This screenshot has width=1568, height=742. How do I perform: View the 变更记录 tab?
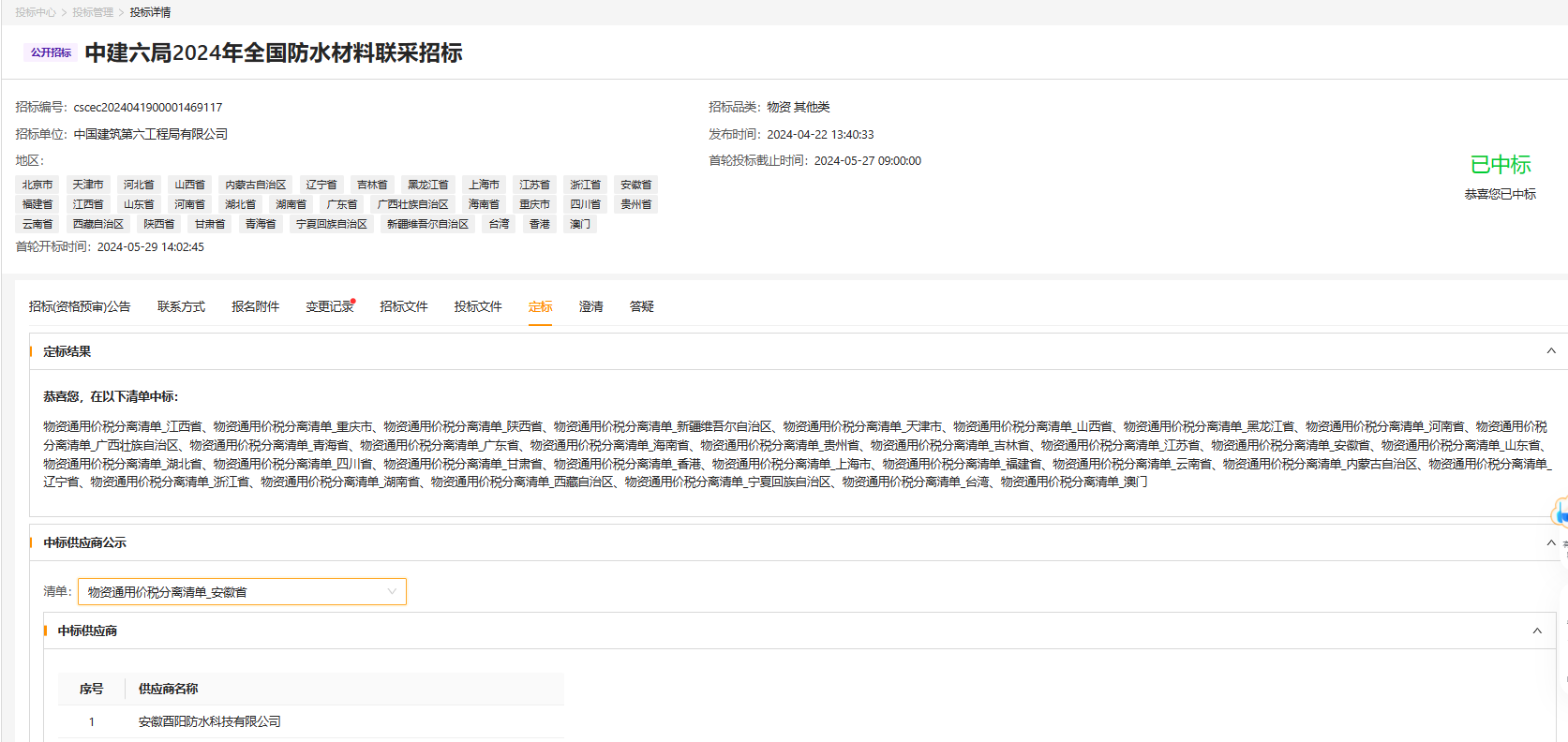point(329,306)
